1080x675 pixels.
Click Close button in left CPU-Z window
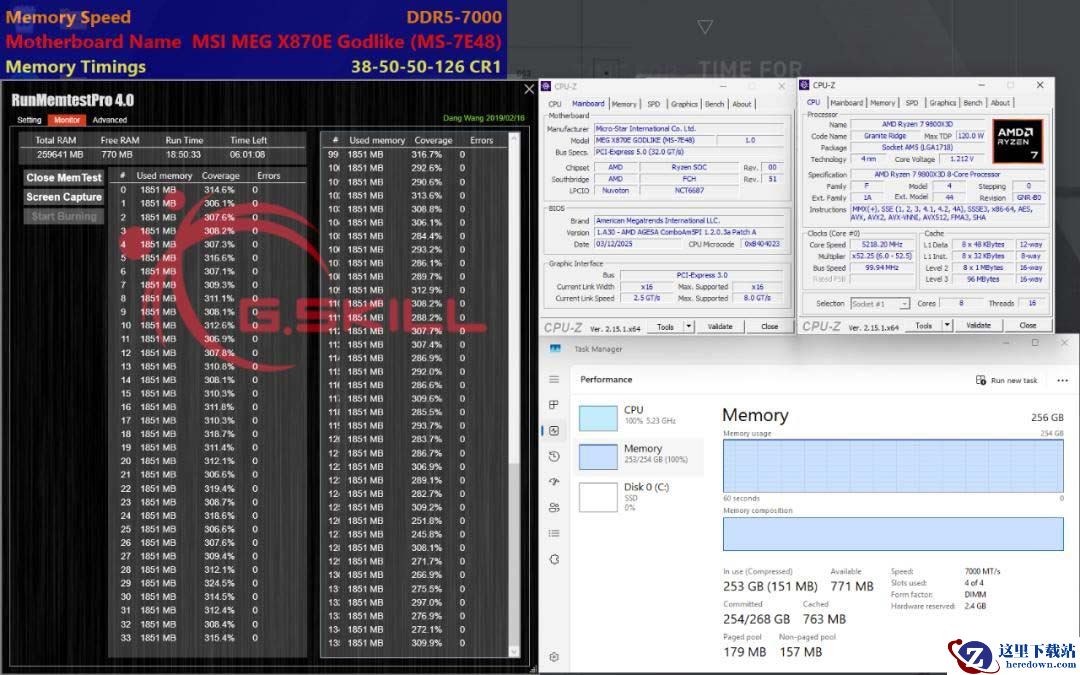point(769,326)
